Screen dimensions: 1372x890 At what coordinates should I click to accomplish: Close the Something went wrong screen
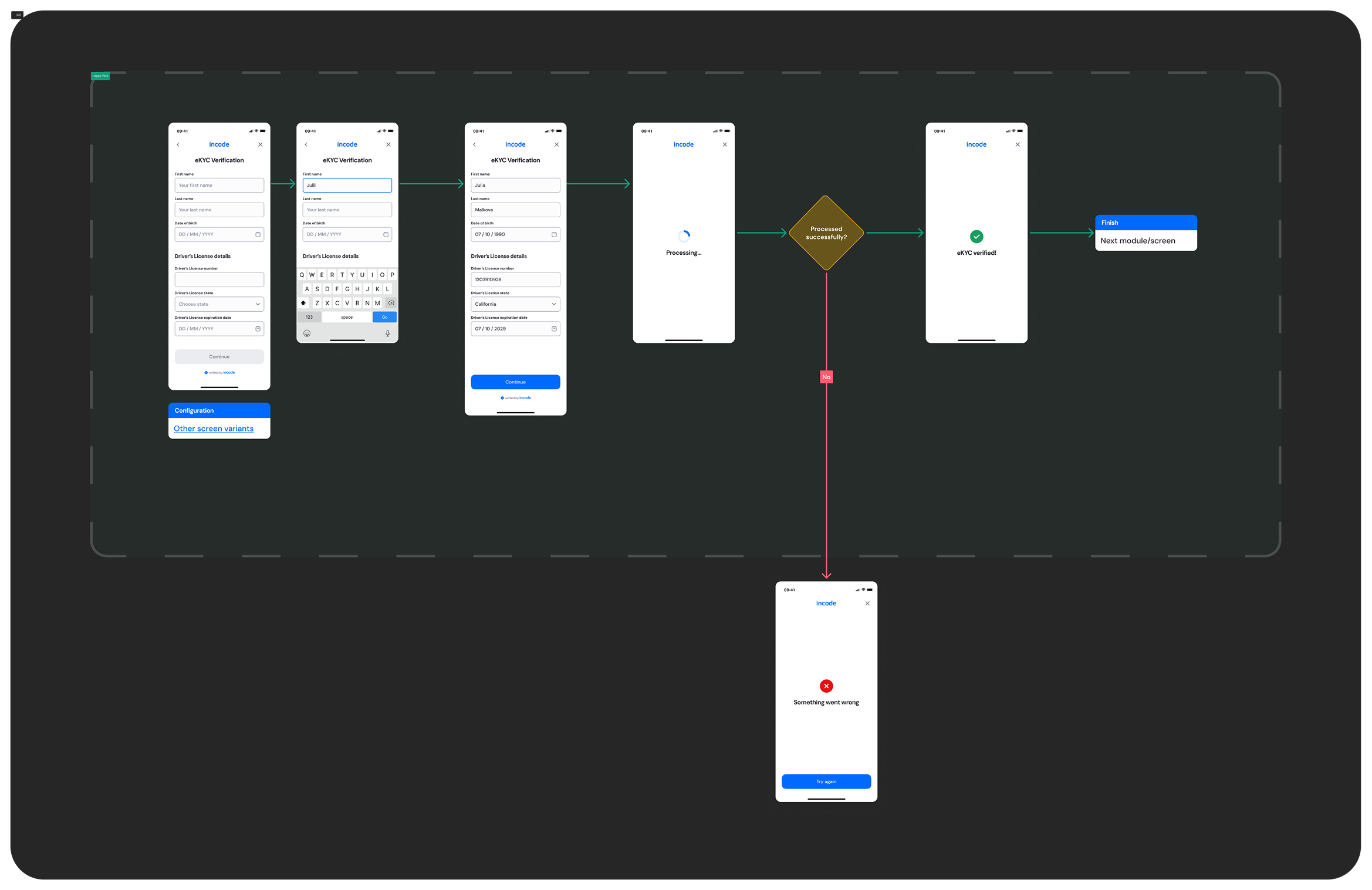click(x=867, y=604)
